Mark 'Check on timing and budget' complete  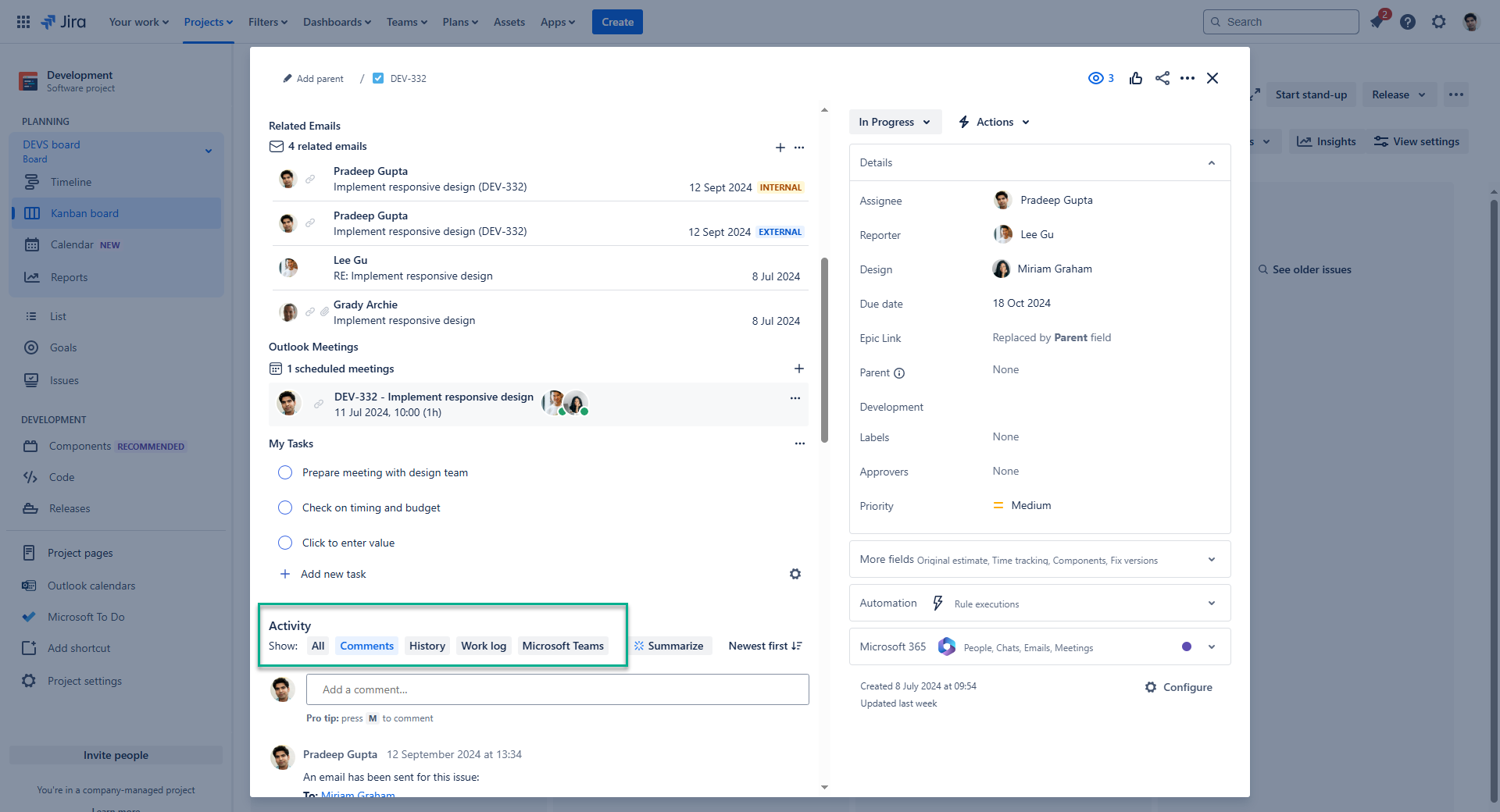(285, 507)
